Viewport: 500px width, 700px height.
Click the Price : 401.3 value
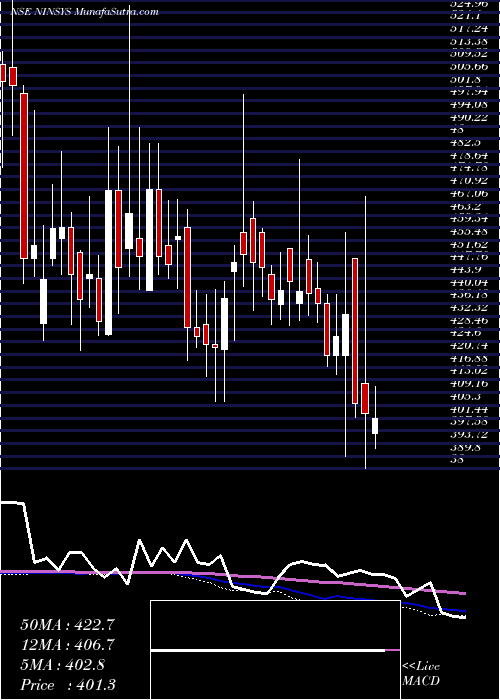(x=67, y=685)
